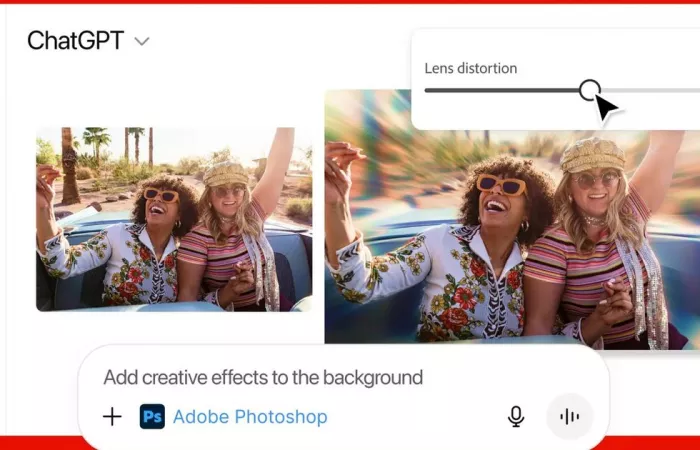Focus the prompt field 'Add creative effects to the background'
Screen dimensions: 700x450
pos(263,378)
